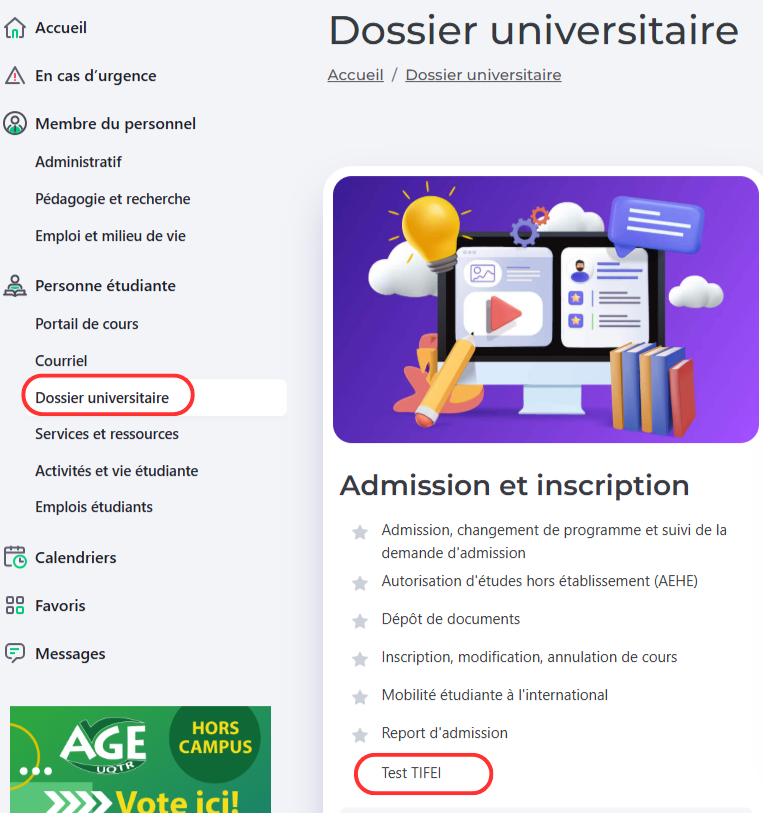Open Emploi et milieu de vie
This screenshot has width=763, height=813.
pos(110,236)
